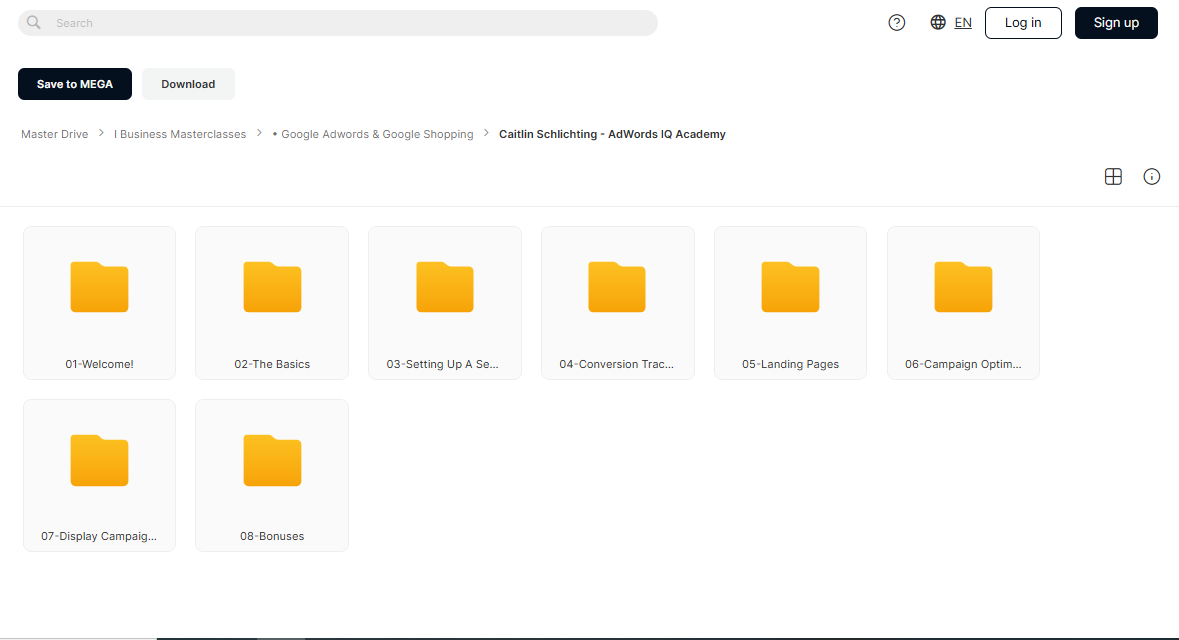Go to Google Adwords & Google Shopping breadcrumb

(x=373, y=134)
